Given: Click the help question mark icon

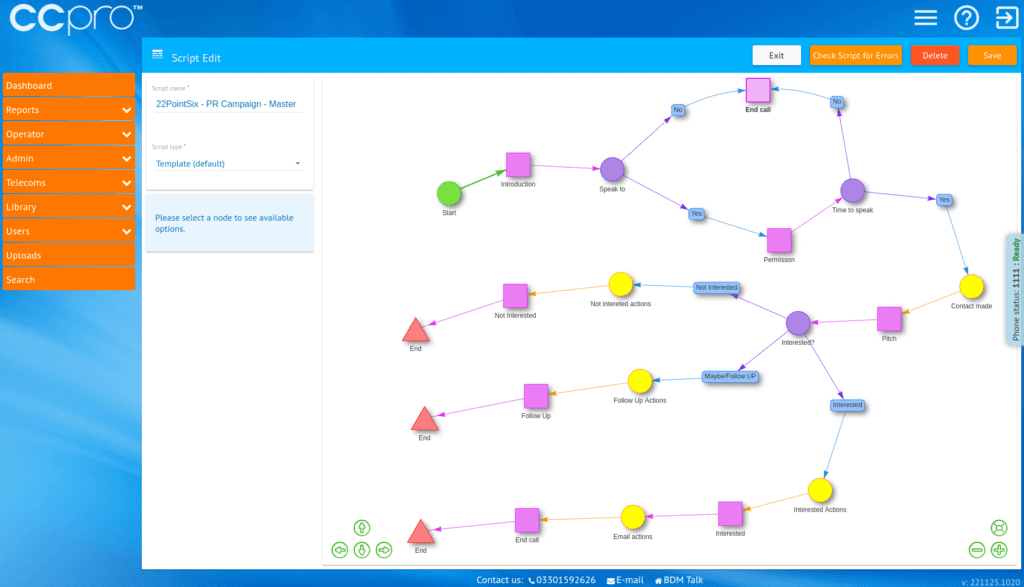Looking at the screenshot, I should point(965,18).
